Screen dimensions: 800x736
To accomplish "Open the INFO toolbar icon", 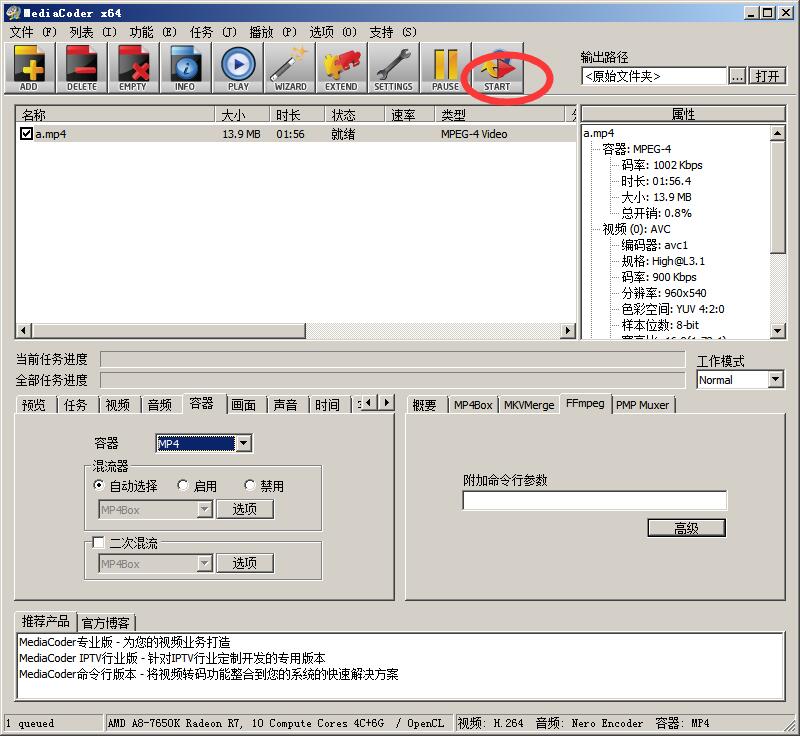I will pos(186,68).
